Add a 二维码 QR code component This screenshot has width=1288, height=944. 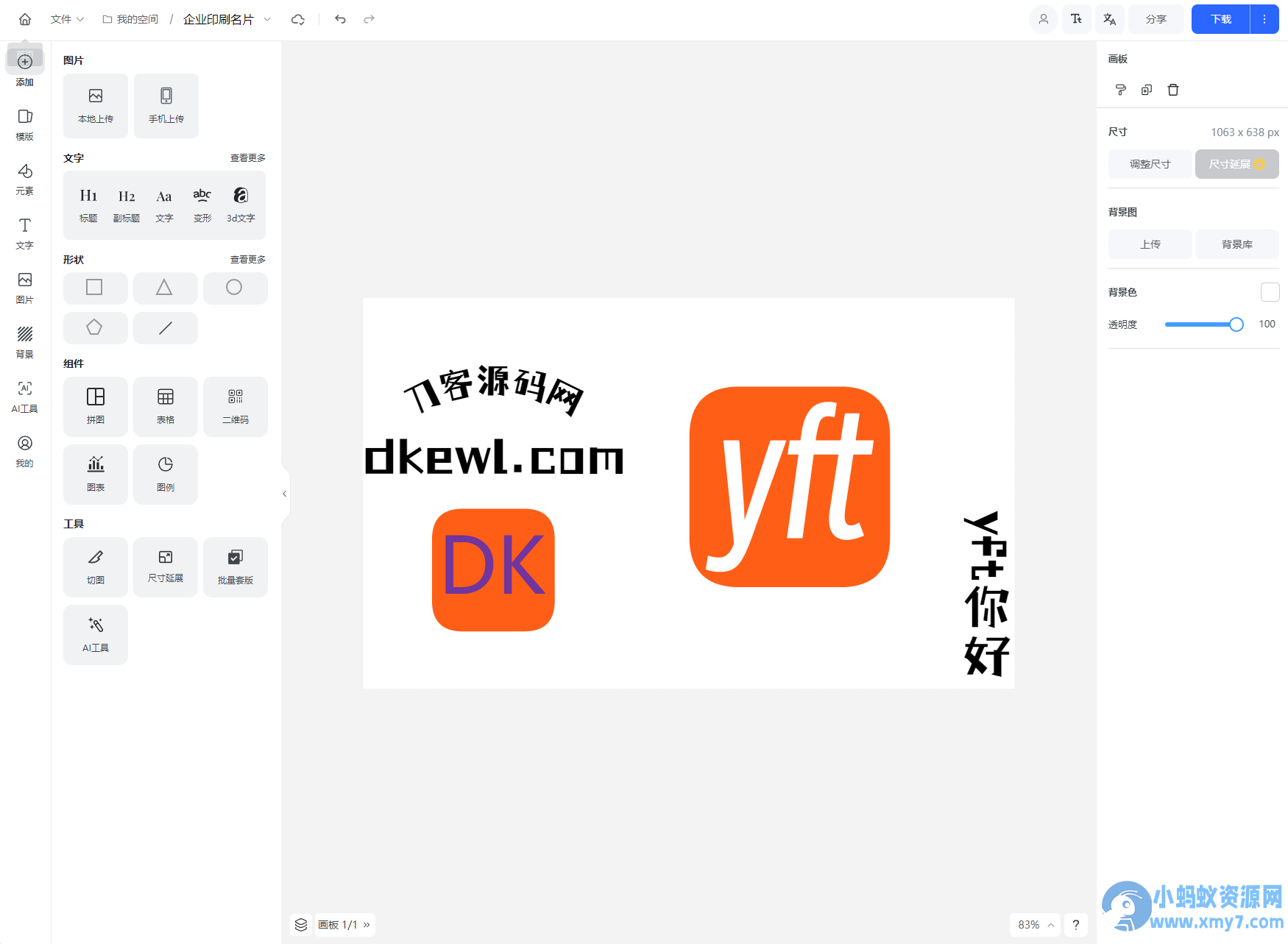(236, 406)
